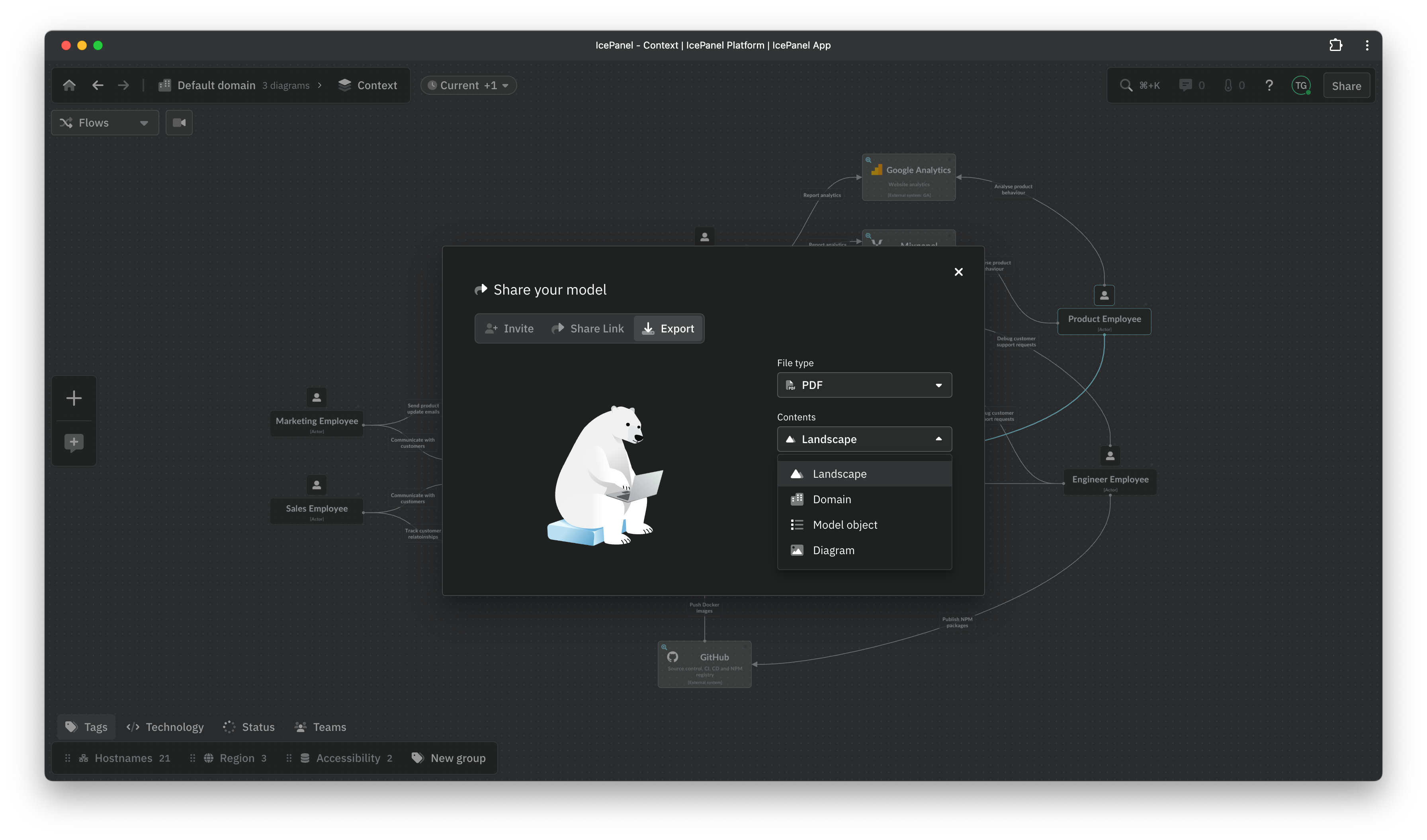This screenshot has height=840, width=1427.
Task: Open the help question mark
Action: 1269,86
